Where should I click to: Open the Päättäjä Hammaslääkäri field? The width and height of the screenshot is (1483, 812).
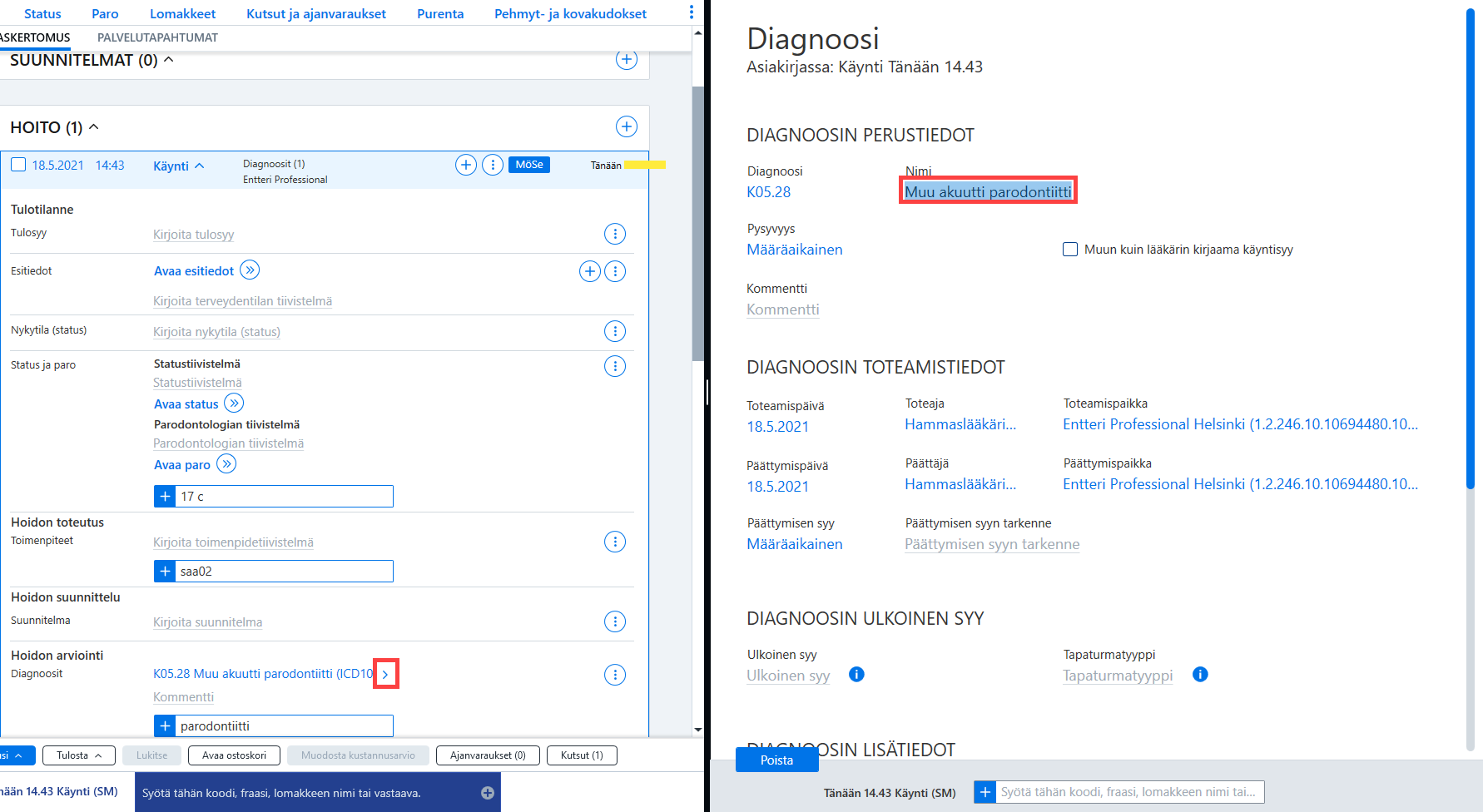click(960, 484)
